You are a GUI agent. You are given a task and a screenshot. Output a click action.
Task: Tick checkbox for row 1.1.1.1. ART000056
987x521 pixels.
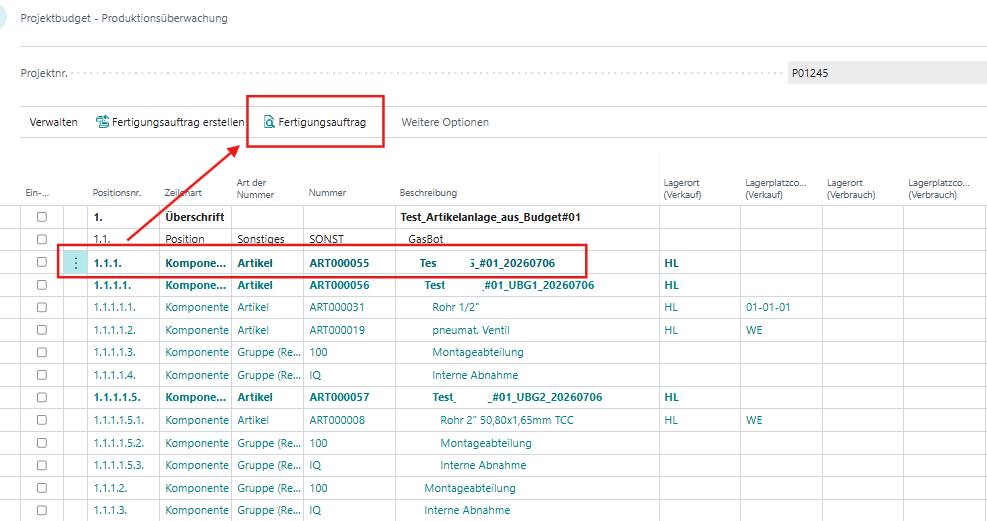pyautogui.click(x=42, y=284)
